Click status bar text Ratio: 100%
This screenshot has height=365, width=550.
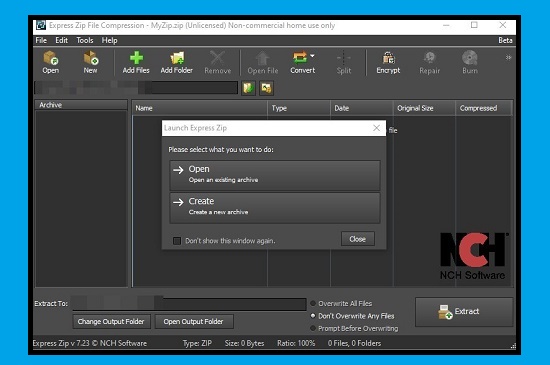click(296, 343)
